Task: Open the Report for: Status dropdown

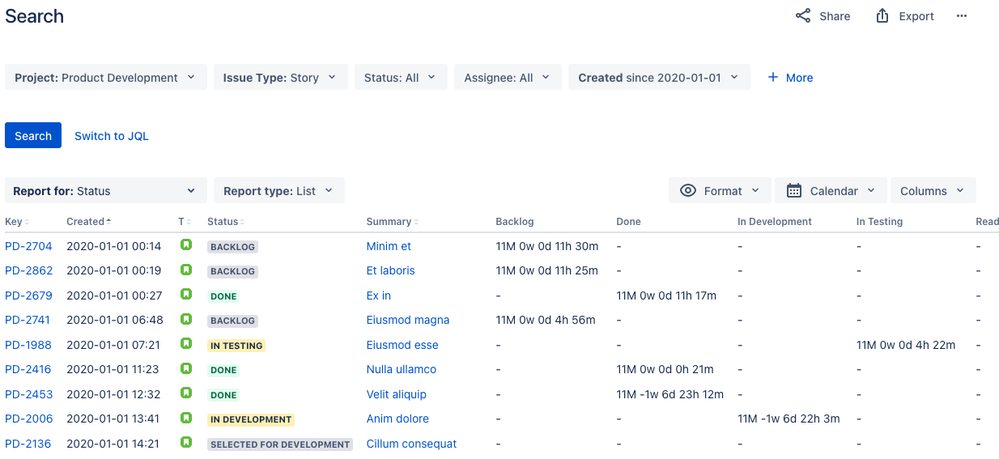Action: 106,191
